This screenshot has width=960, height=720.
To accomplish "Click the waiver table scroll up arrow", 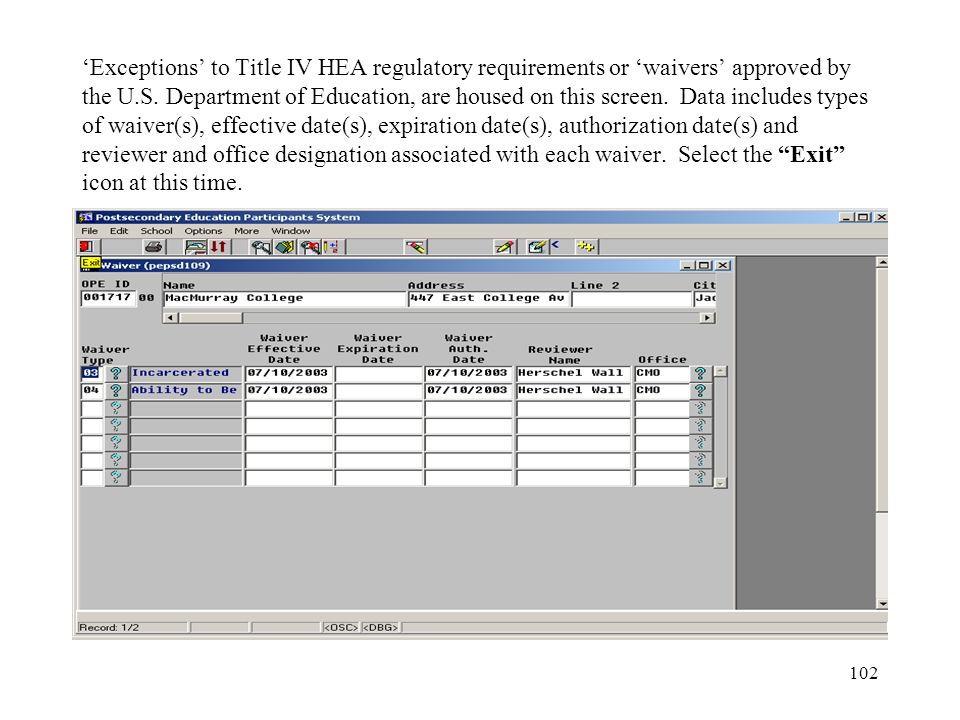I will point(721,372).
